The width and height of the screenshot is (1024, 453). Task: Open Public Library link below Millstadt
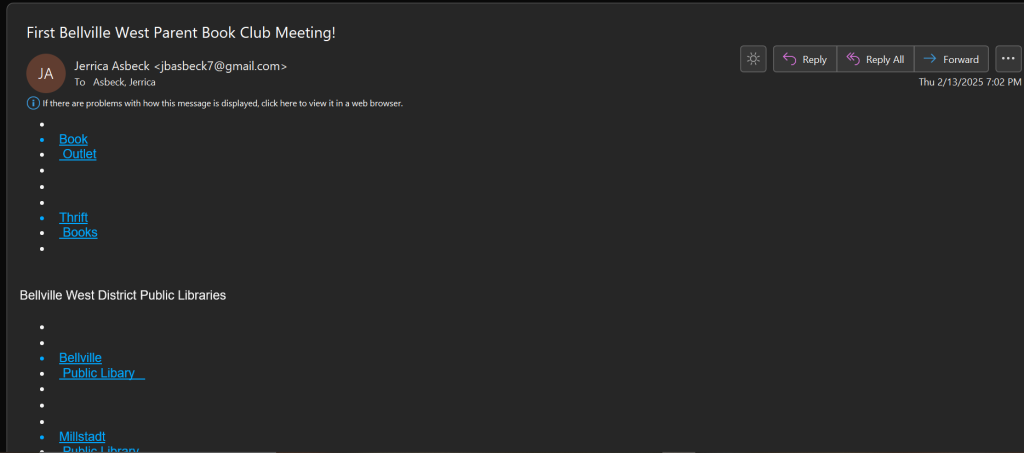tap(99, 449)
